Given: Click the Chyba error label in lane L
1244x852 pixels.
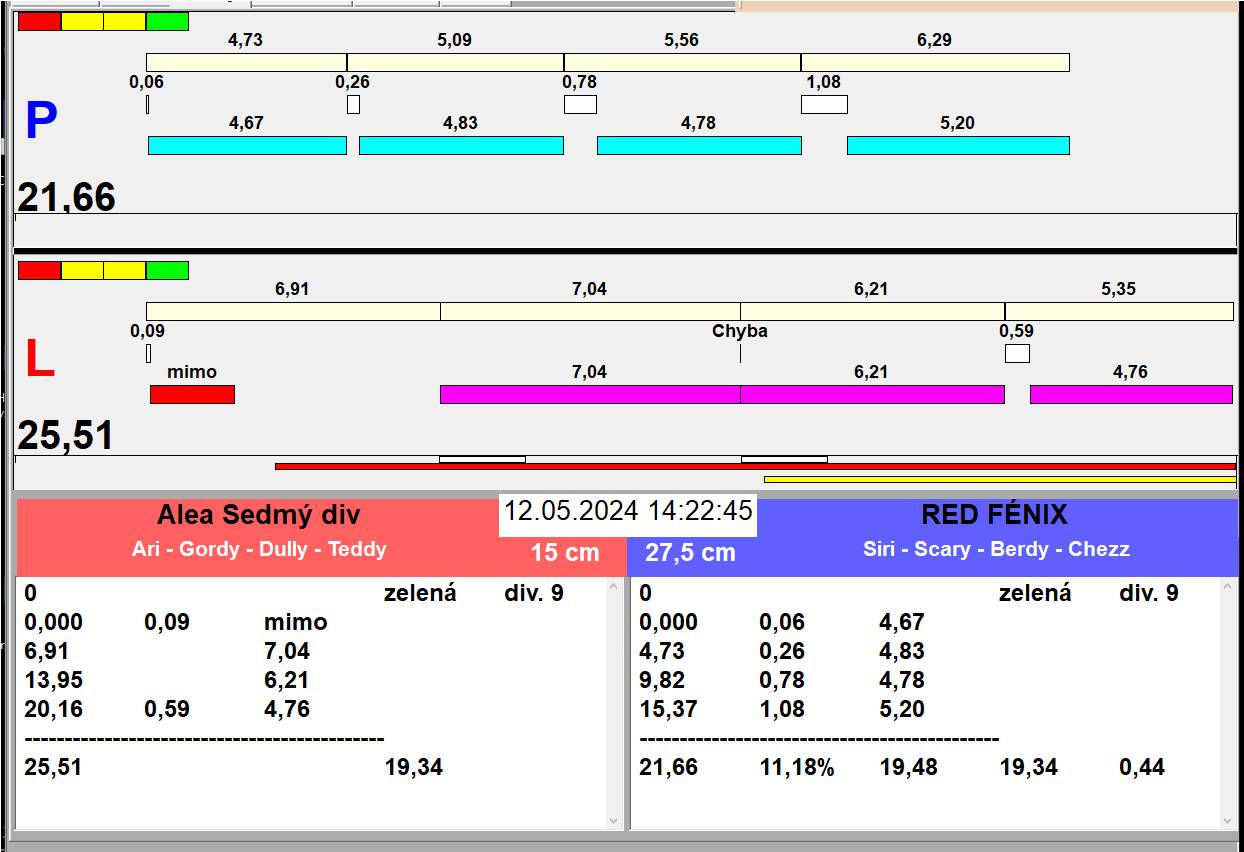Looking at the screenshot, I should [740, 331].
